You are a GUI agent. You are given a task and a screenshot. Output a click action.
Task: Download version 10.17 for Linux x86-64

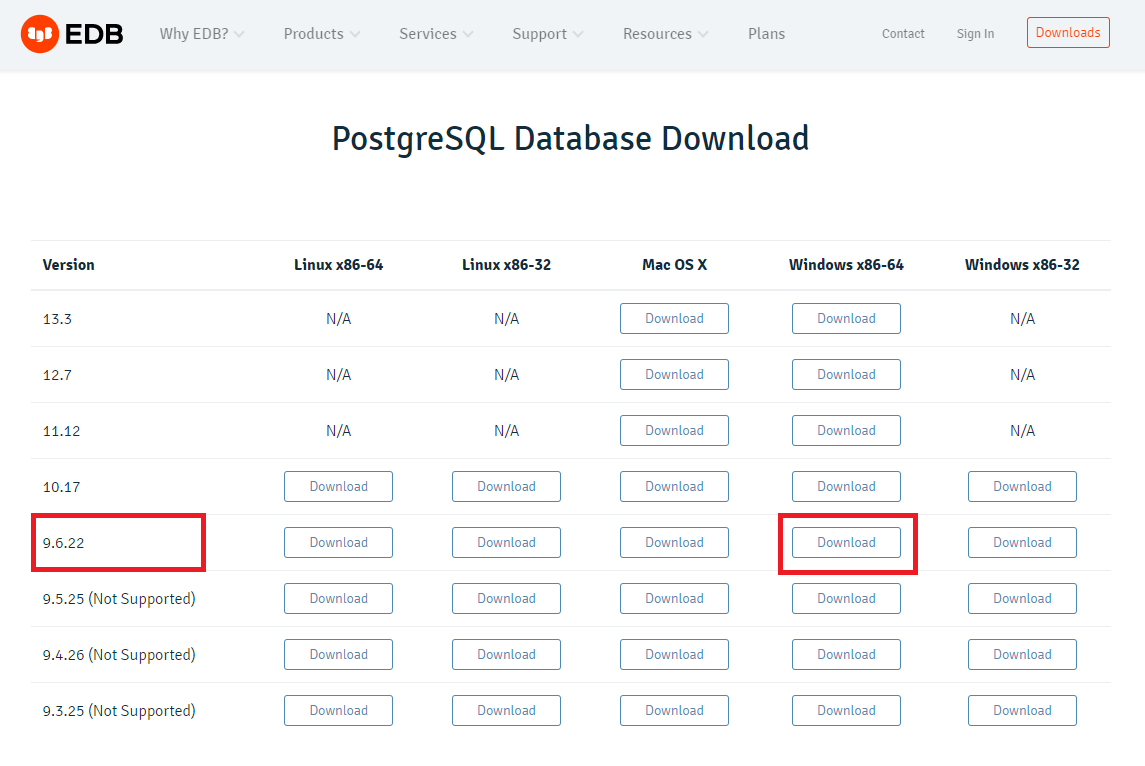338,486
